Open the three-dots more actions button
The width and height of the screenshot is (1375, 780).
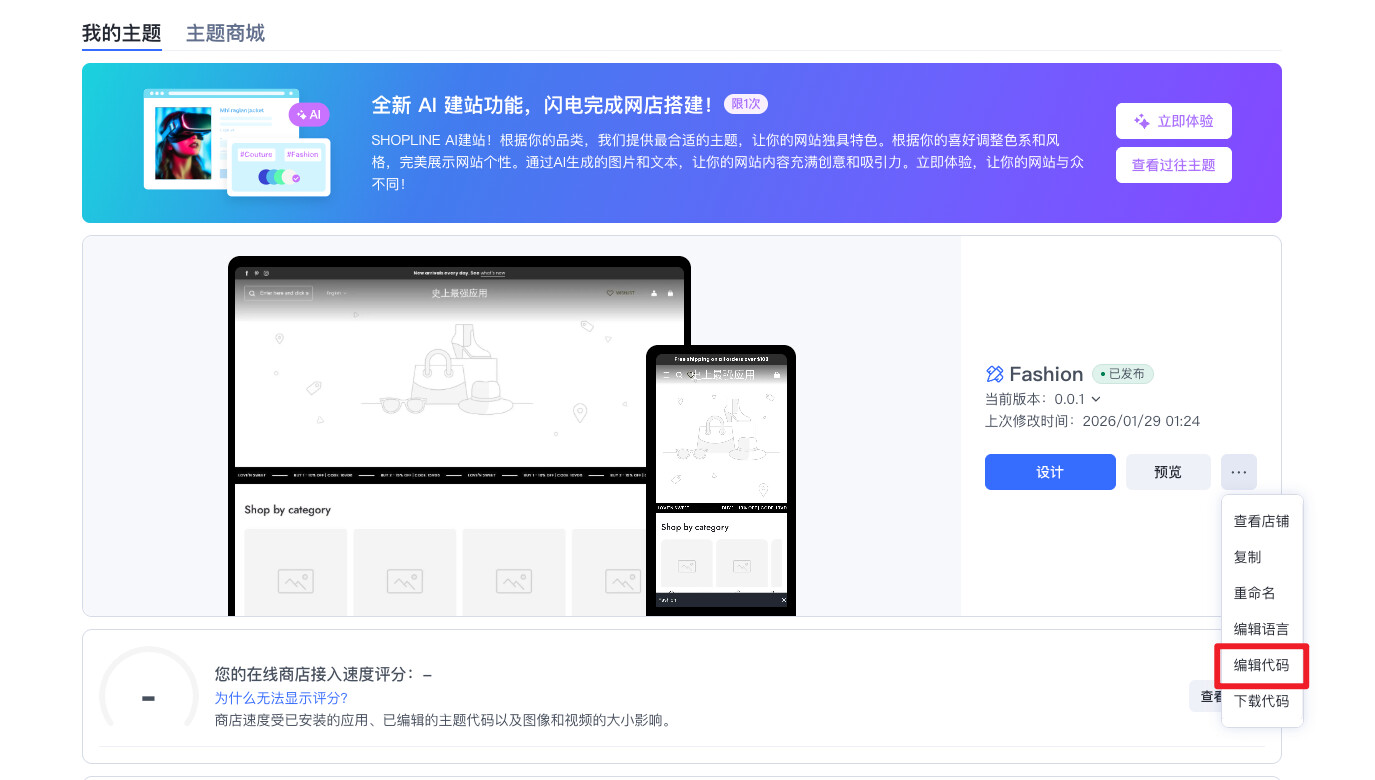tap(1239, 472)
